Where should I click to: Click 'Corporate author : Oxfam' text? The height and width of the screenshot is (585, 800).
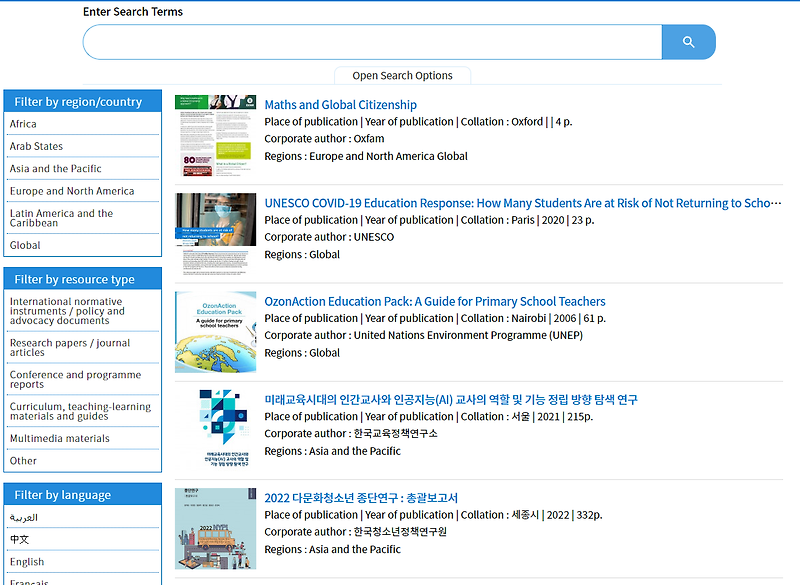click(324, 139)
